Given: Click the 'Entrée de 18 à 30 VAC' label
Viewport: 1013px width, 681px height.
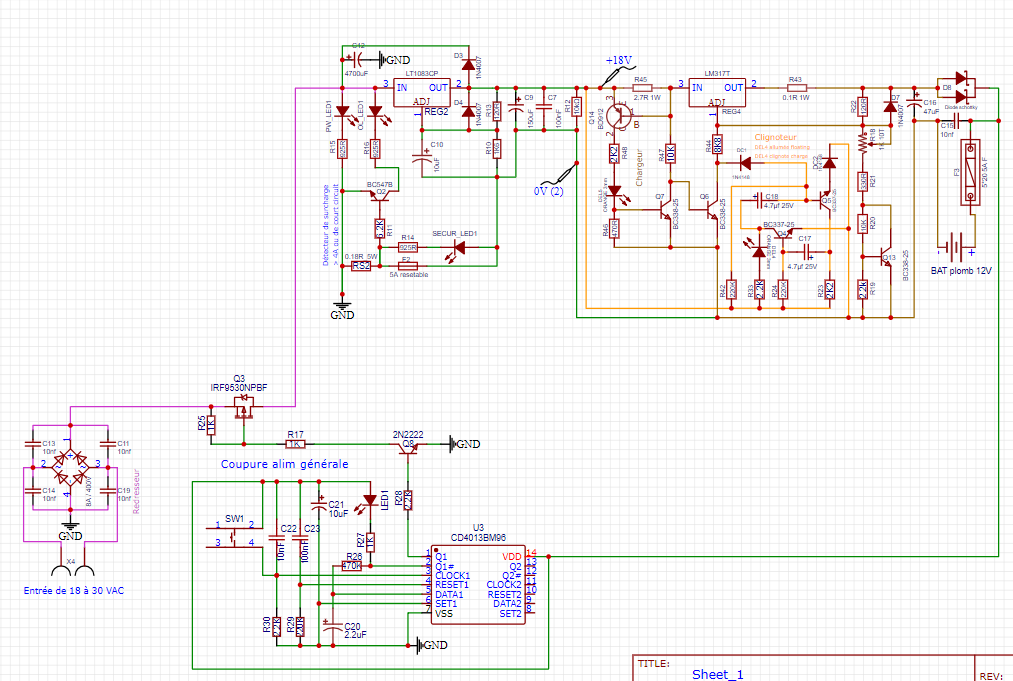Looking at the screenshot, I should [74, 591].
